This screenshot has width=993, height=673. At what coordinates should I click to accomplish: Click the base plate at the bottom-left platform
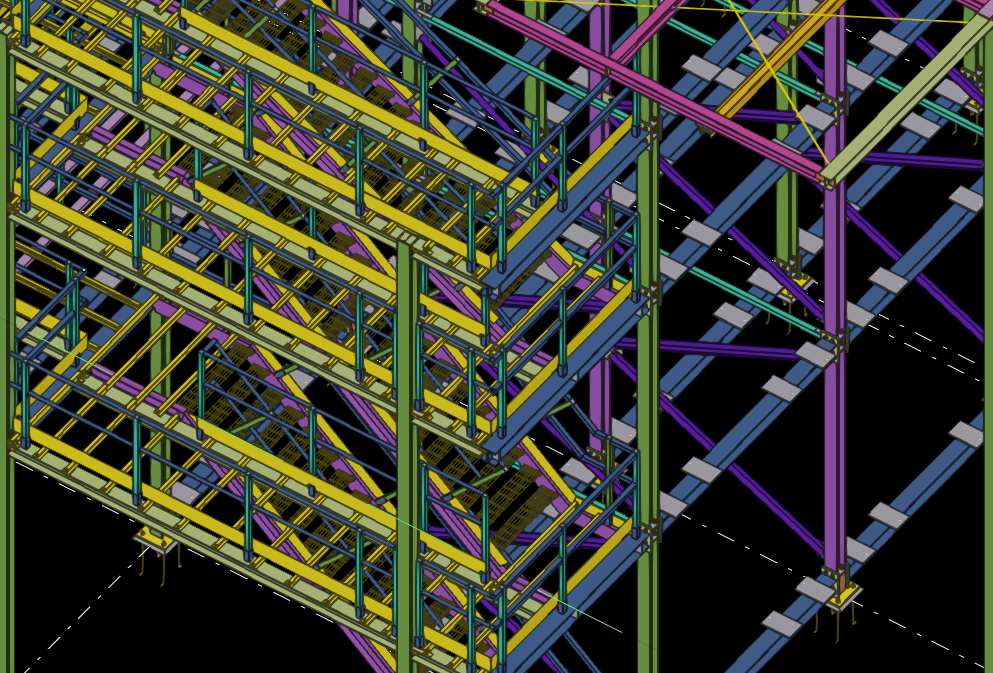click(x=154, y=541)
